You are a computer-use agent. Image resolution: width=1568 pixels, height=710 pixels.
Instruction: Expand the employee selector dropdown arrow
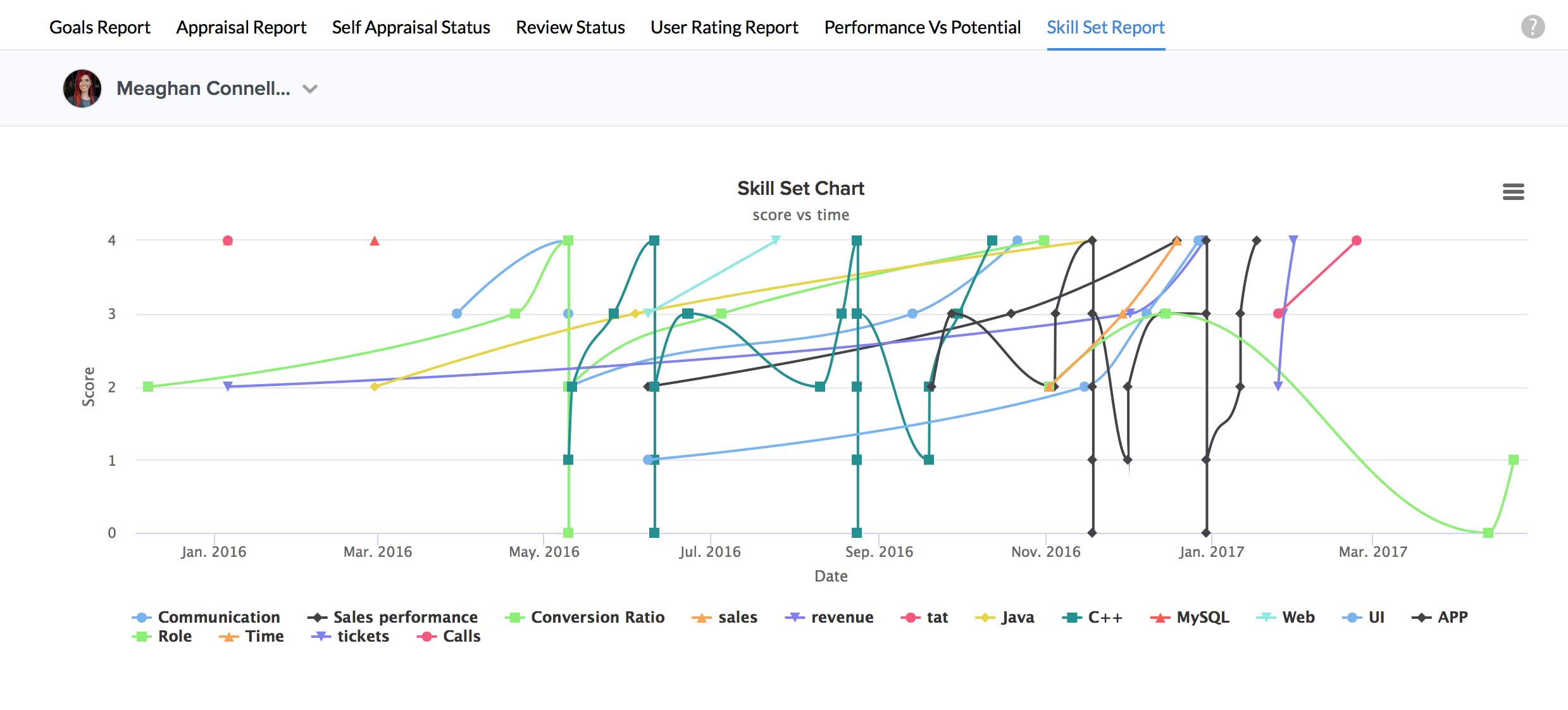pos(309,89)
